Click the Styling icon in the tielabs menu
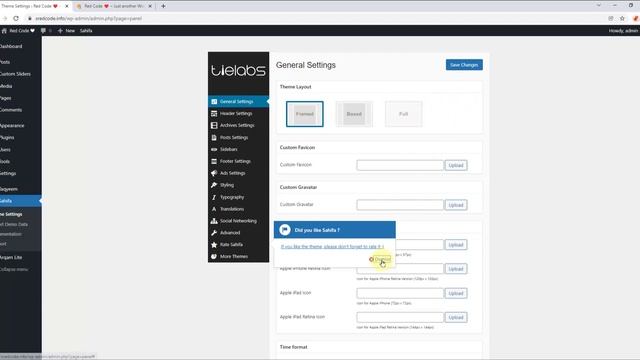640x360 pixels. point(214,185)
